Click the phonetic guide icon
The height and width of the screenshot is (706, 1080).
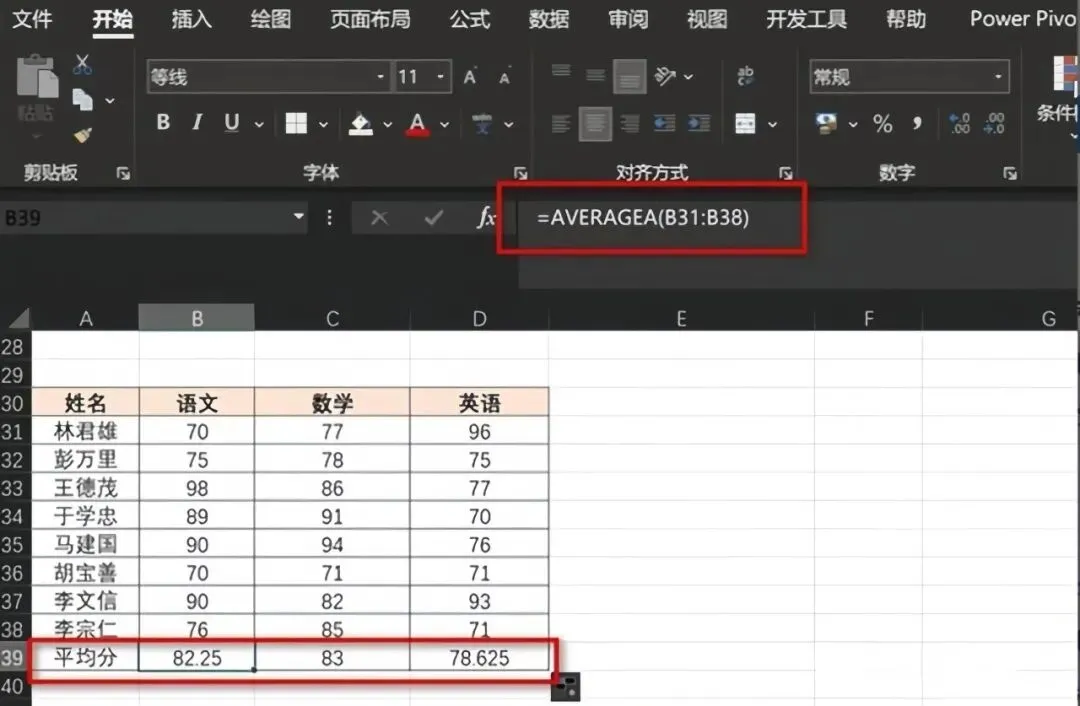point(482,124)
